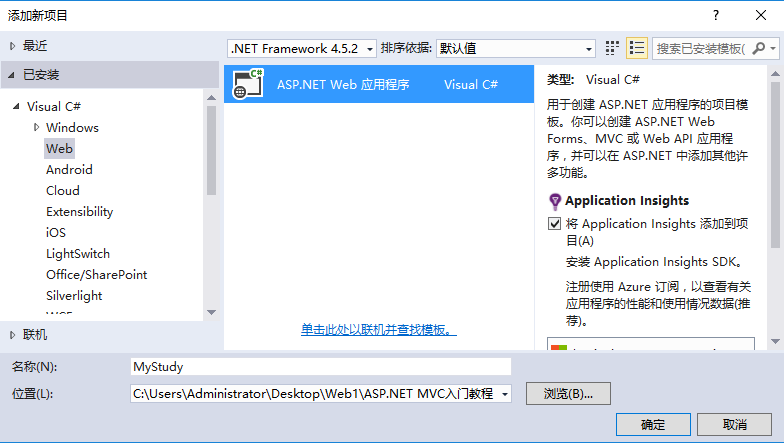Click the description pane scrollbar thumb
This screenshot has height=443, width=784.
click(776, 164)
